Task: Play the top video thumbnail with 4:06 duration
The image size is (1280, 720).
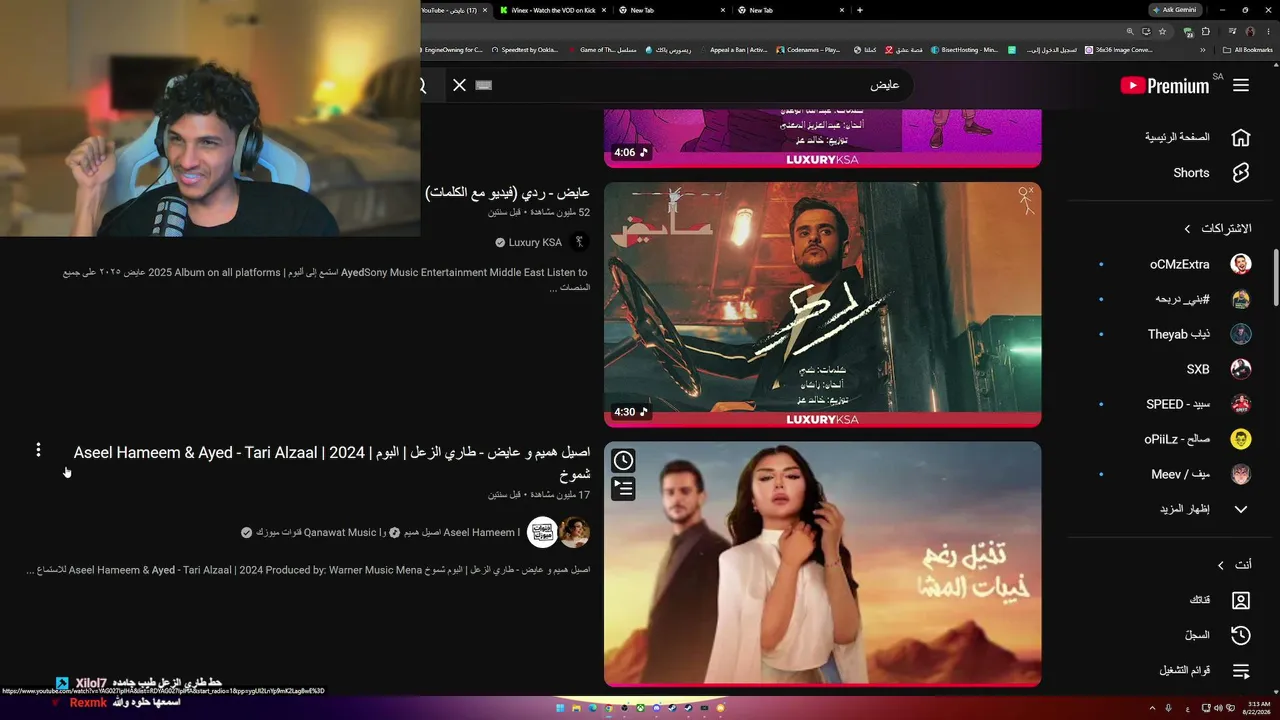Action: point(822,138)
